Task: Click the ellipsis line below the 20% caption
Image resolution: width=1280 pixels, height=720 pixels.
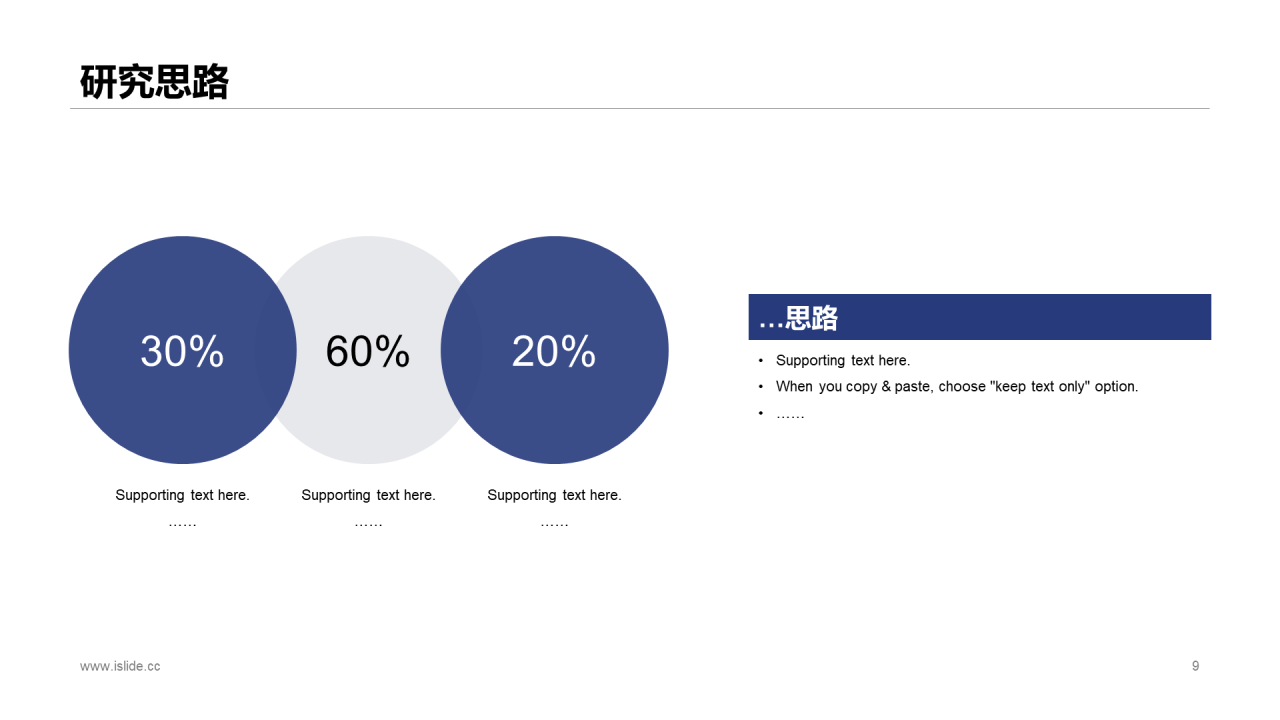Action: (554, 523)
